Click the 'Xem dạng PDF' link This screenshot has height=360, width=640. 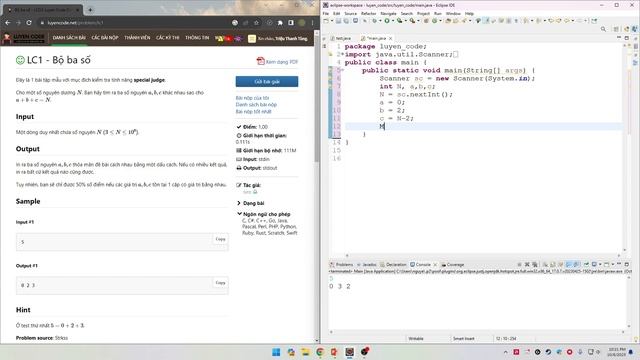point(278,62)
